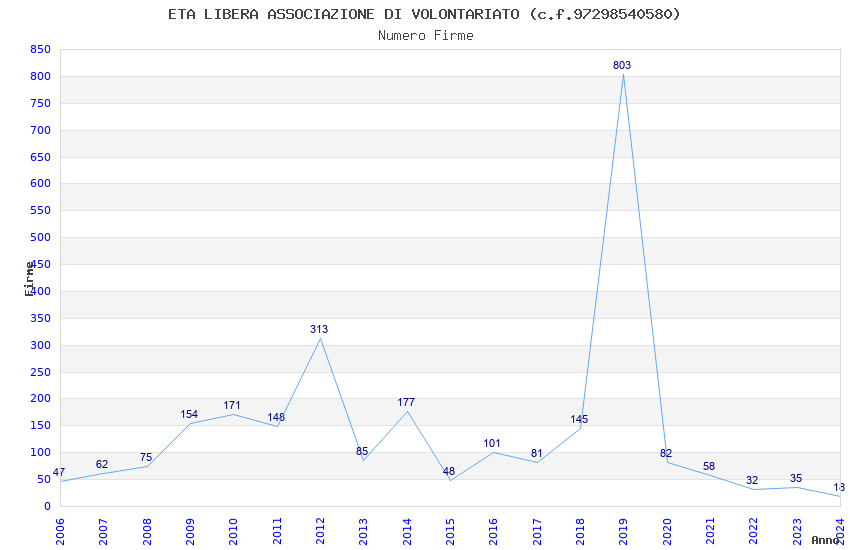Screen dimensions: 850x550
Task: Select the x-axis year 2014 label
Action: click(407, 532)
